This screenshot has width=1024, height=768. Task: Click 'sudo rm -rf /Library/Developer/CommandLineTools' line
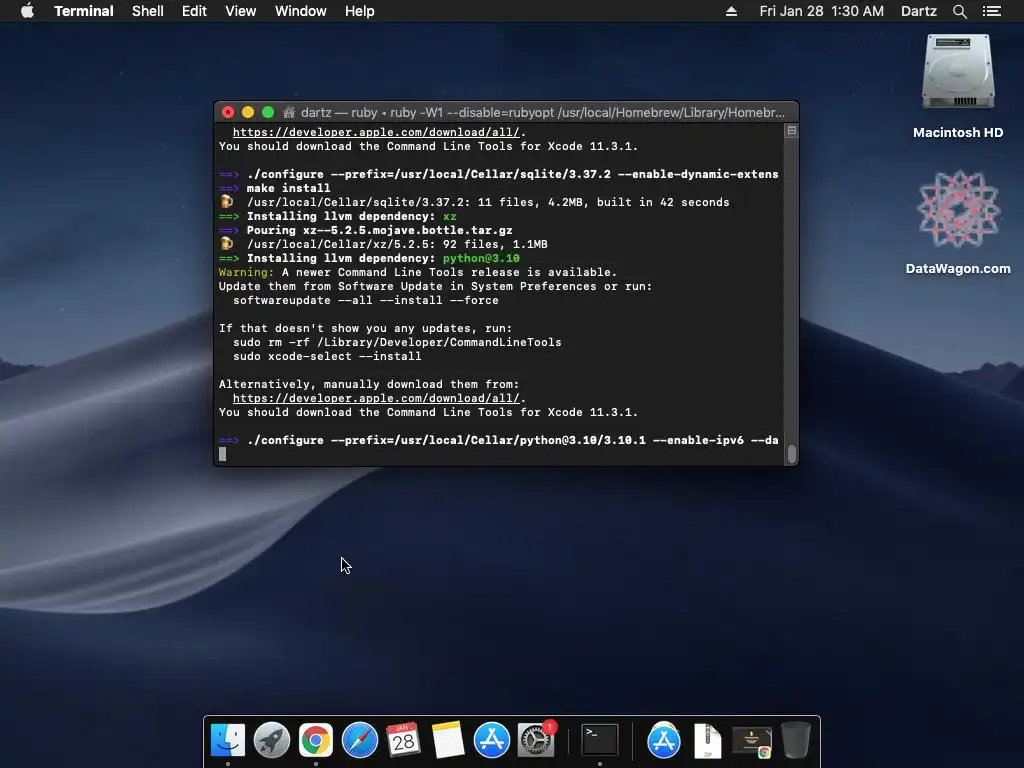coord(397,342)
